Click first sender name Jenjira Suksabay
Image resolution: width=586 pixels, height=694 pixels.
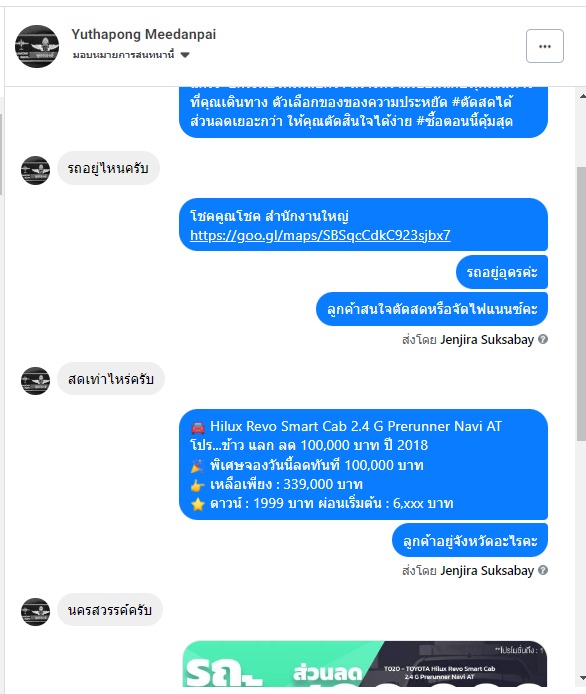[x=487, y=339]
